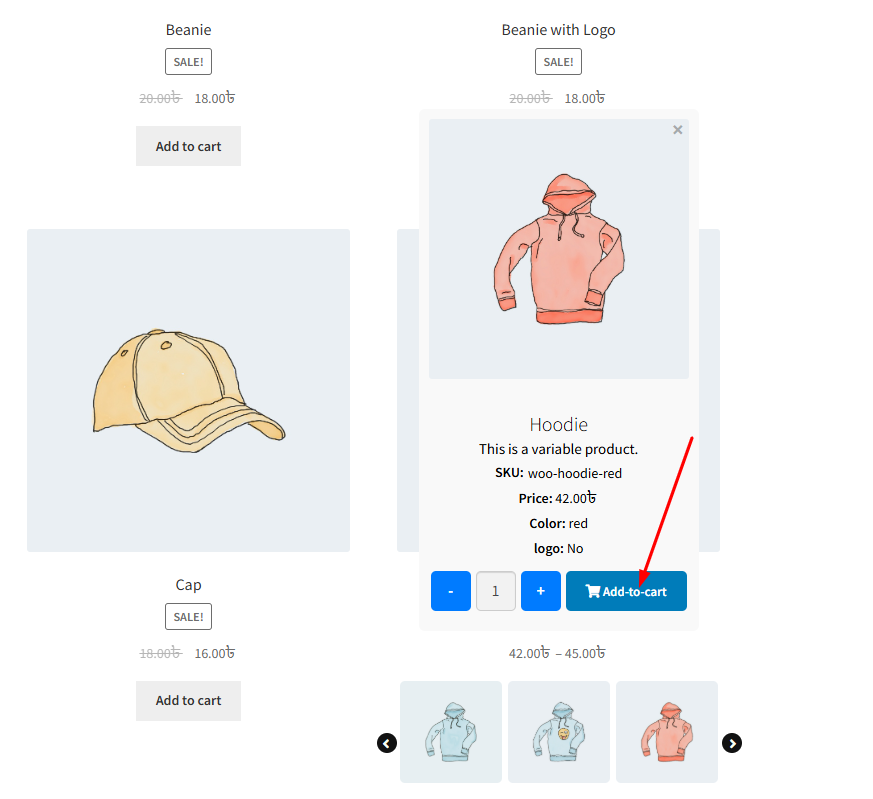
Task: Click the blue Add-to-cart button
Action: (x=626, y=591)
